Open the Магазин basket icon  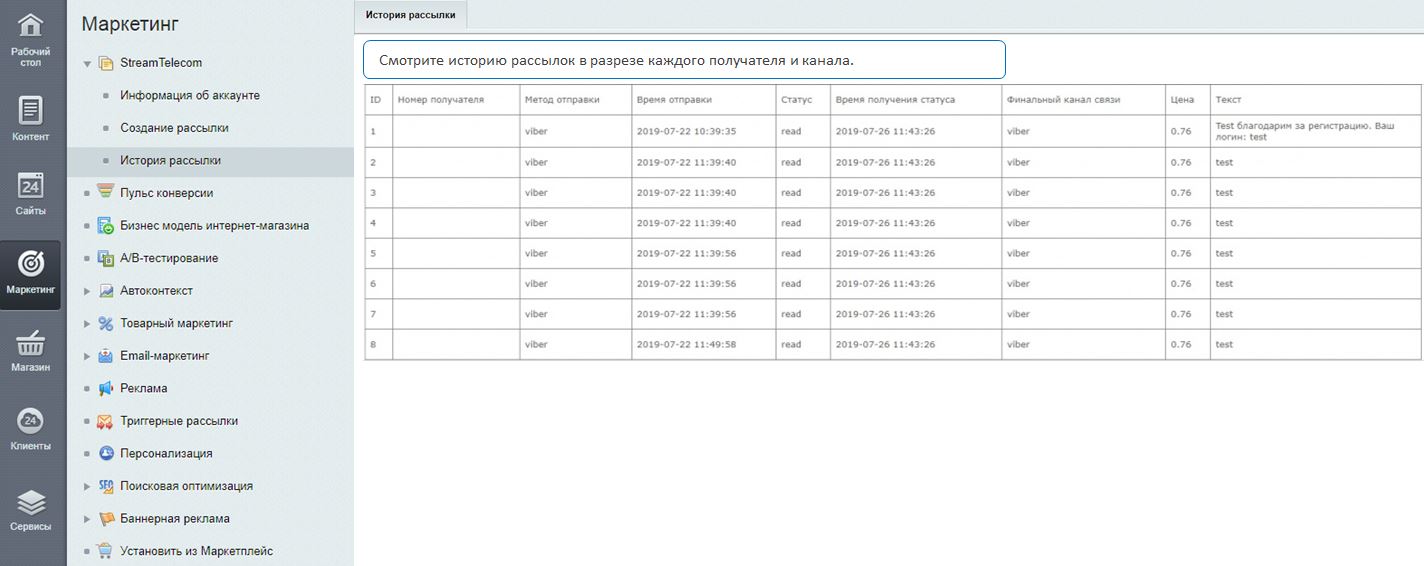coord(31,343)
